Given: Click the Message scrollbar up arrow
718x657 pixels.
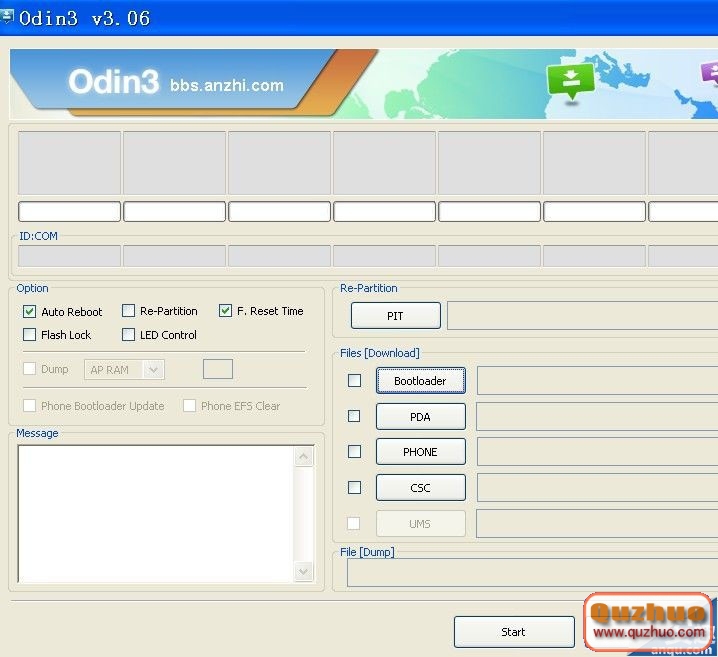Looking at the screenshot, I should pyautogui.click(x=304, y=456).
